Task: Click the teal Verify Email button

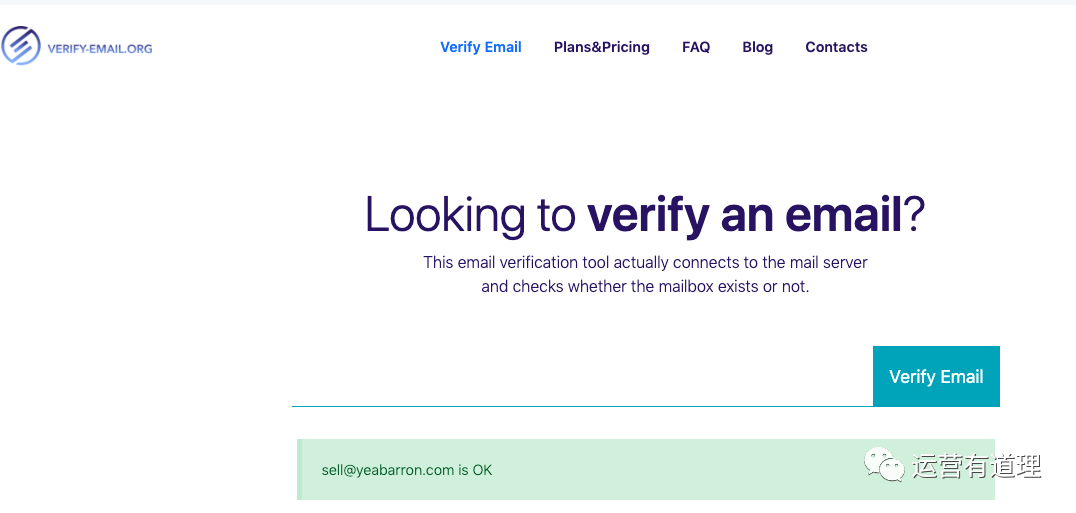Action: point(936,377)
